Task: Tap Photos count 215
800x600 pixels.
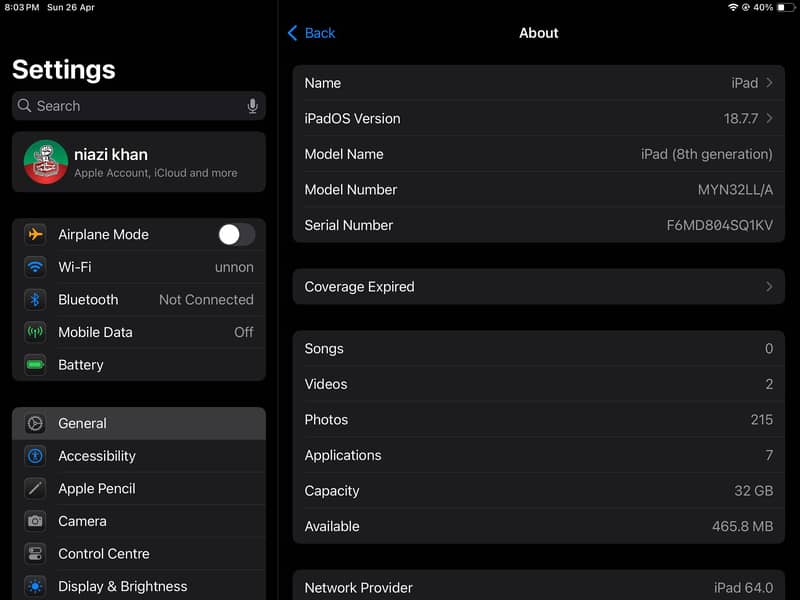Action: tap(762, 420)
